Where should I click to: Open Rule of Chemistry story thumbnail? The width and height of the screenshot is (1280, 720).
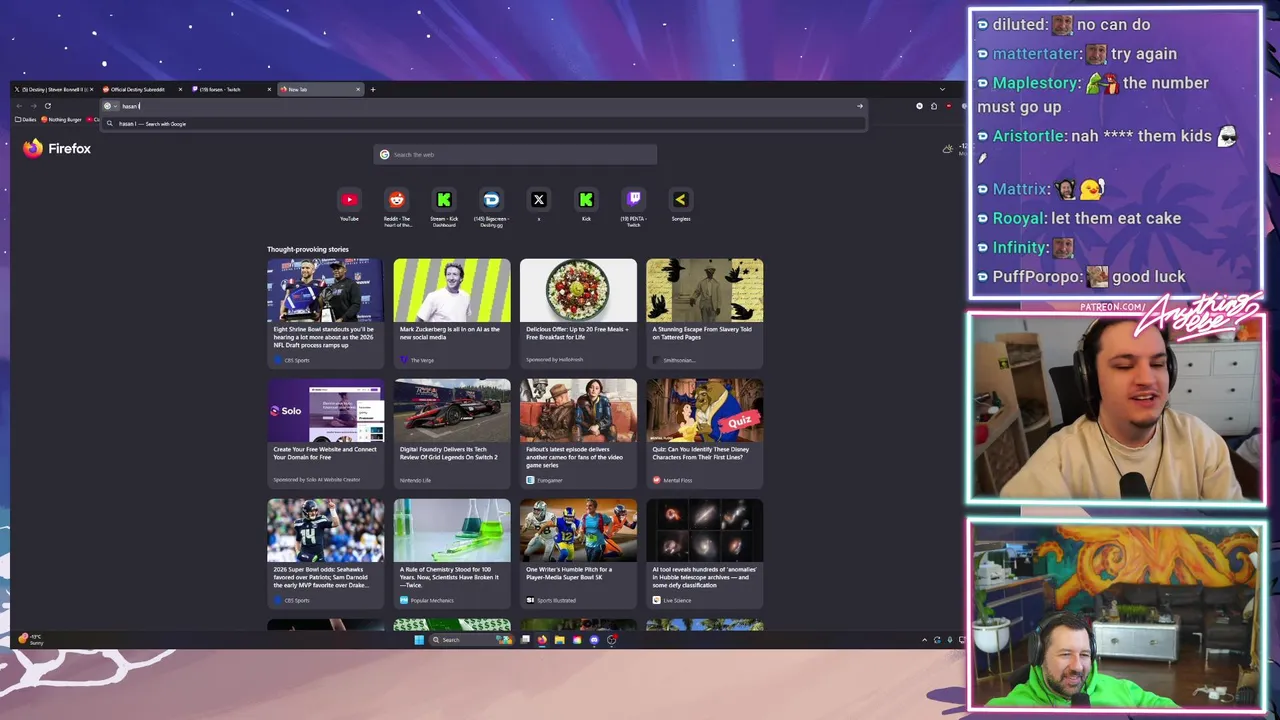(x=452, y=530)
